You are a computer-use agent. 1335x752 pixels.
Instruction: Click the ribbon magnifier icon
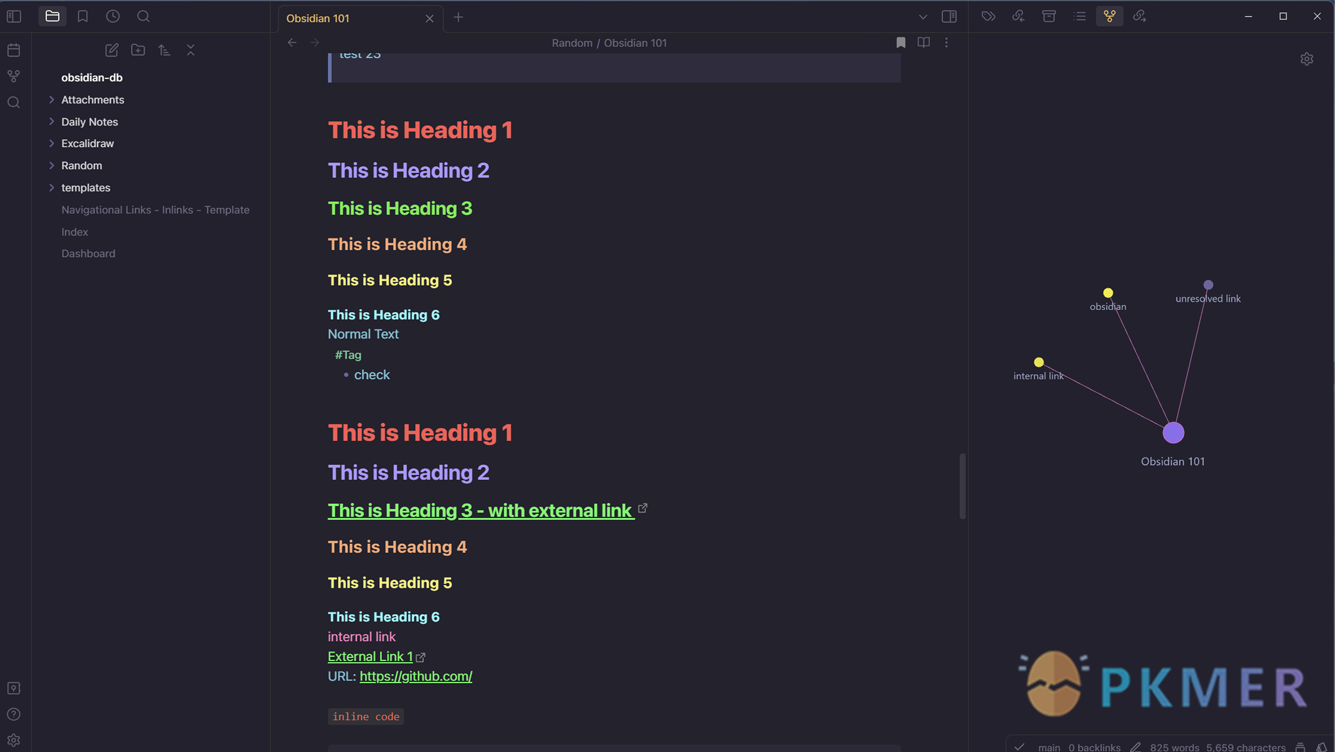click(x=14, y=102)
